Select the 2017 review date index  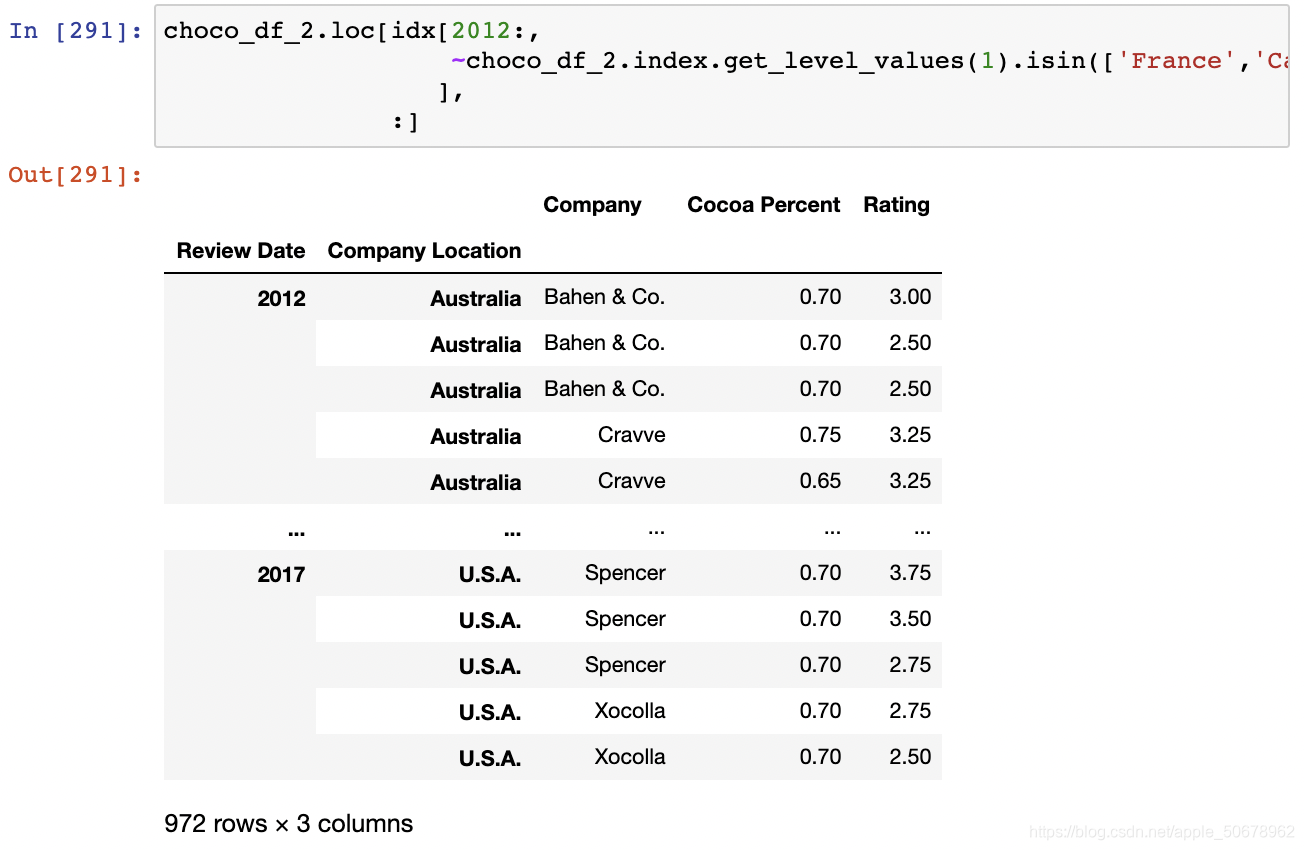281,574
